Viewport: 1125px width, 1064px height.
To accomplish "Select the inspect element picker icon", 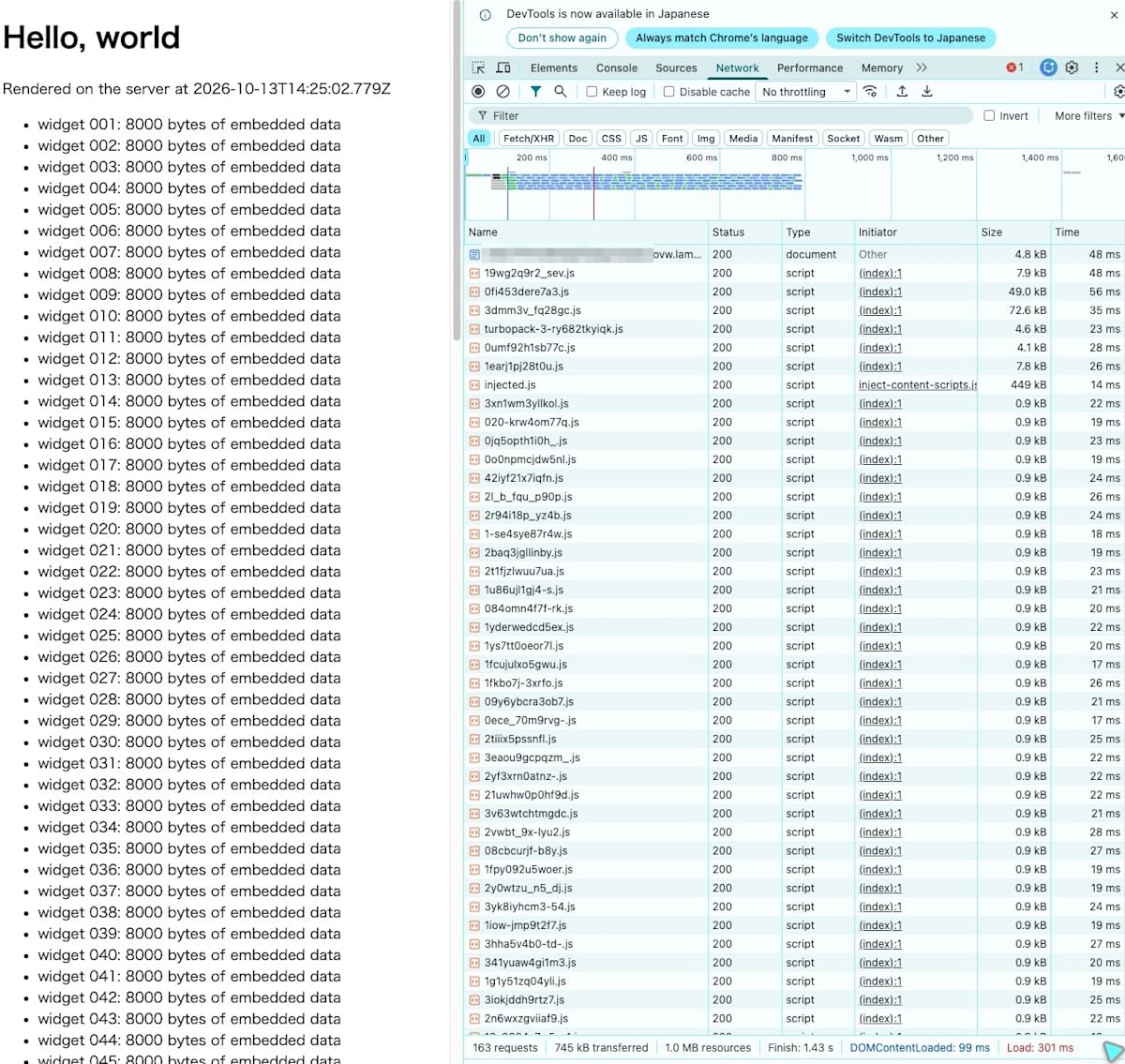I will 478,67.
